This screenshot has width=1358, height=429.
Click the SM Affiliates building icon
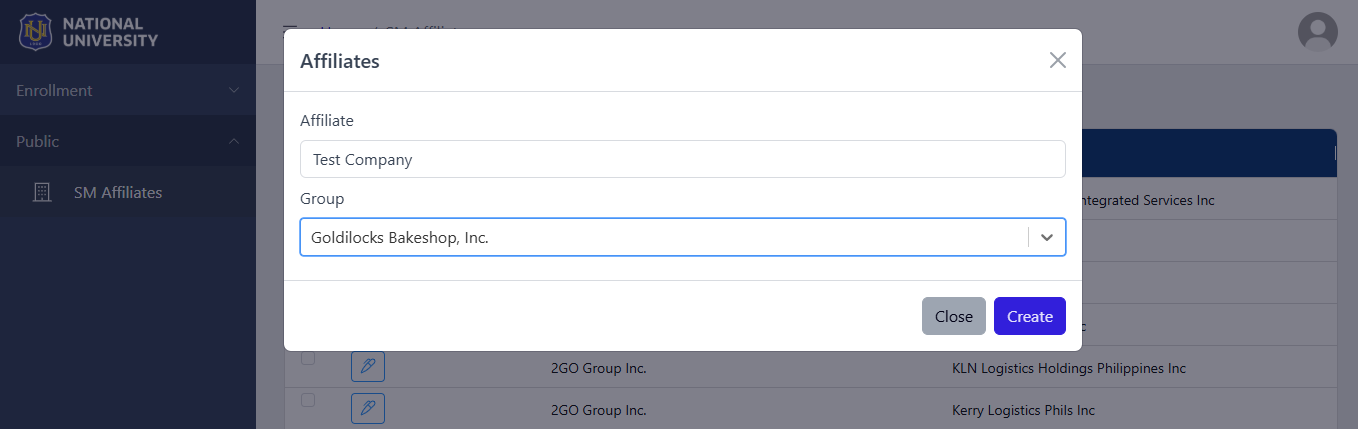click(42, 192)
